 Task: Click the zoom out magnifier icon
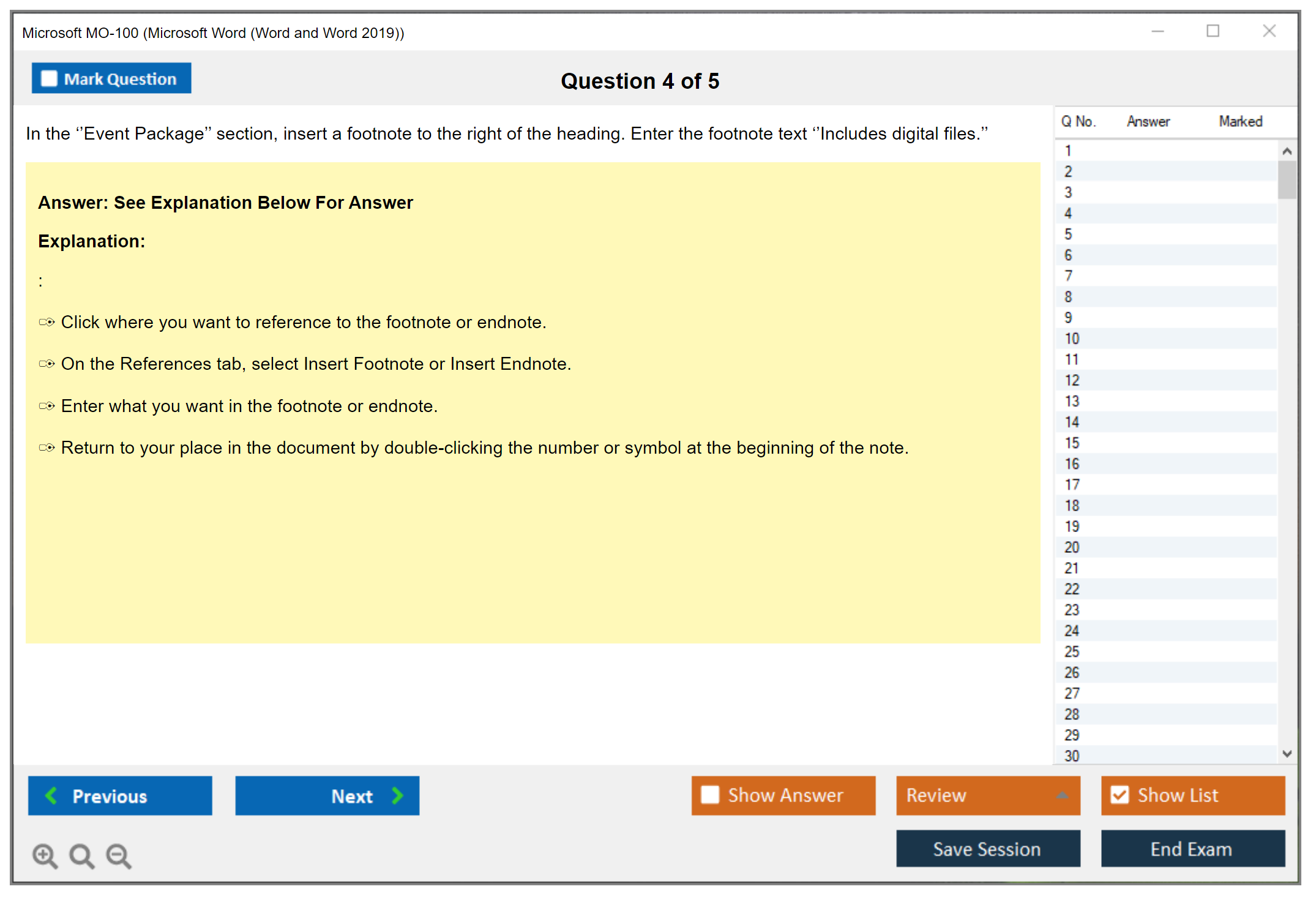tap(119, 855)
